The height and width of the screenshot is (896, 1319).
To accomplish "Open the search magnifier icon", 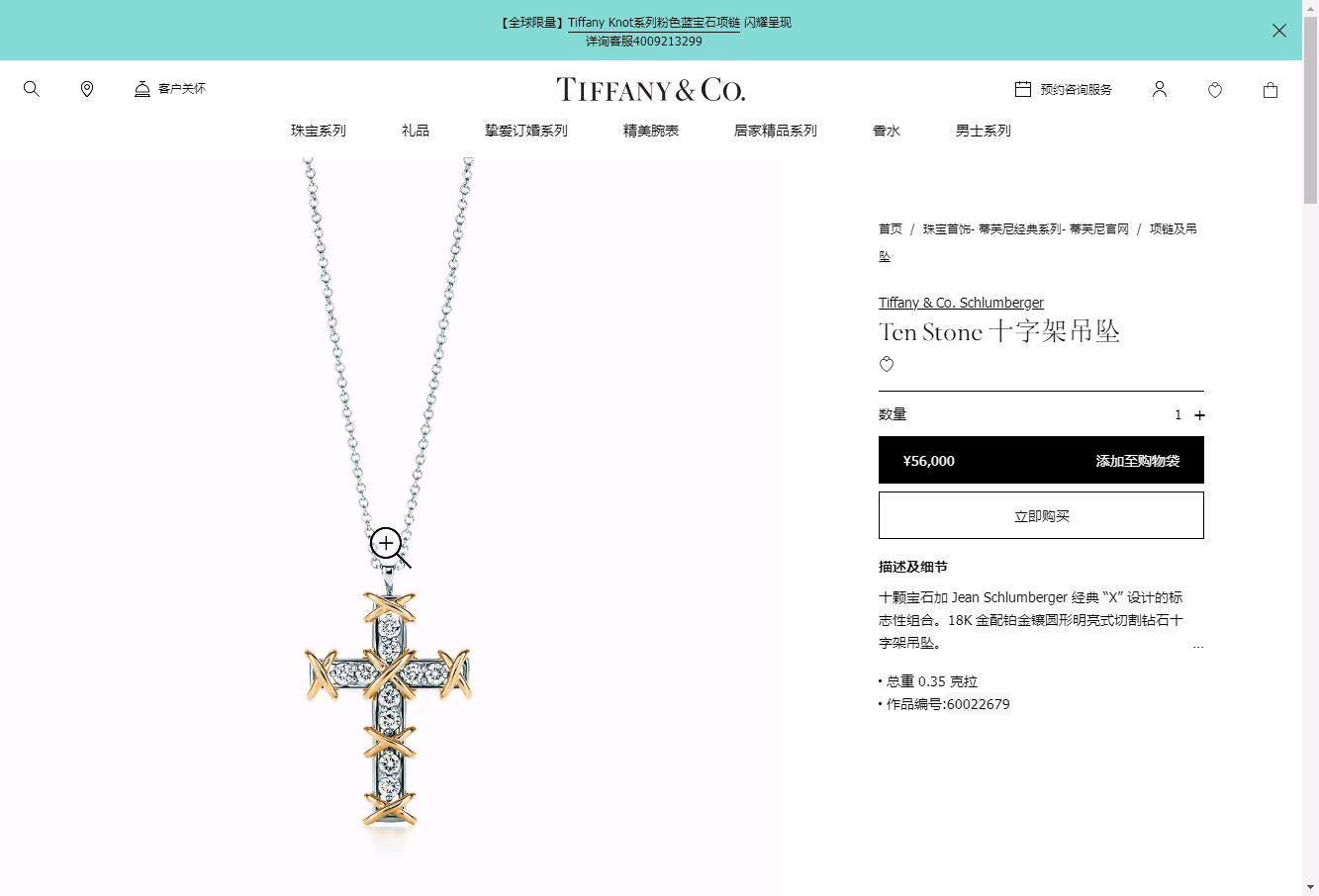I will tap(32, 89).
